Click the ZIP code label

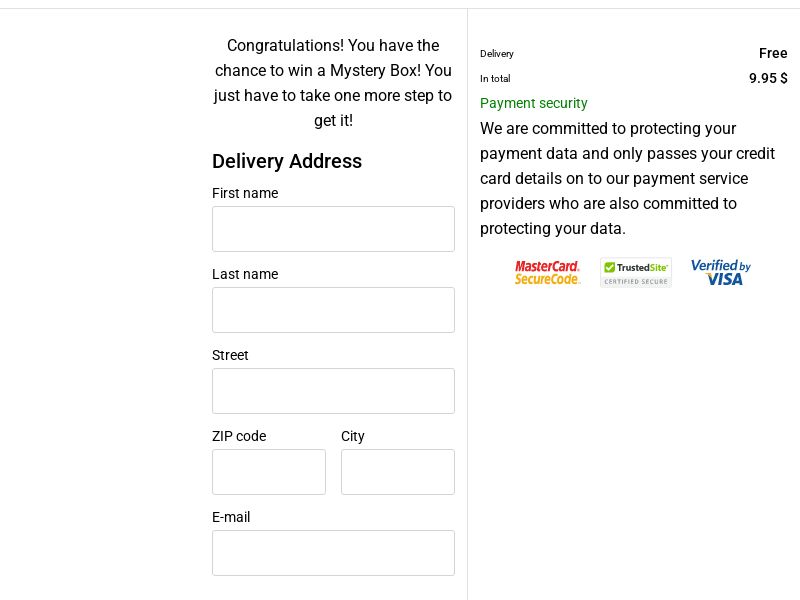pos(239,436)
